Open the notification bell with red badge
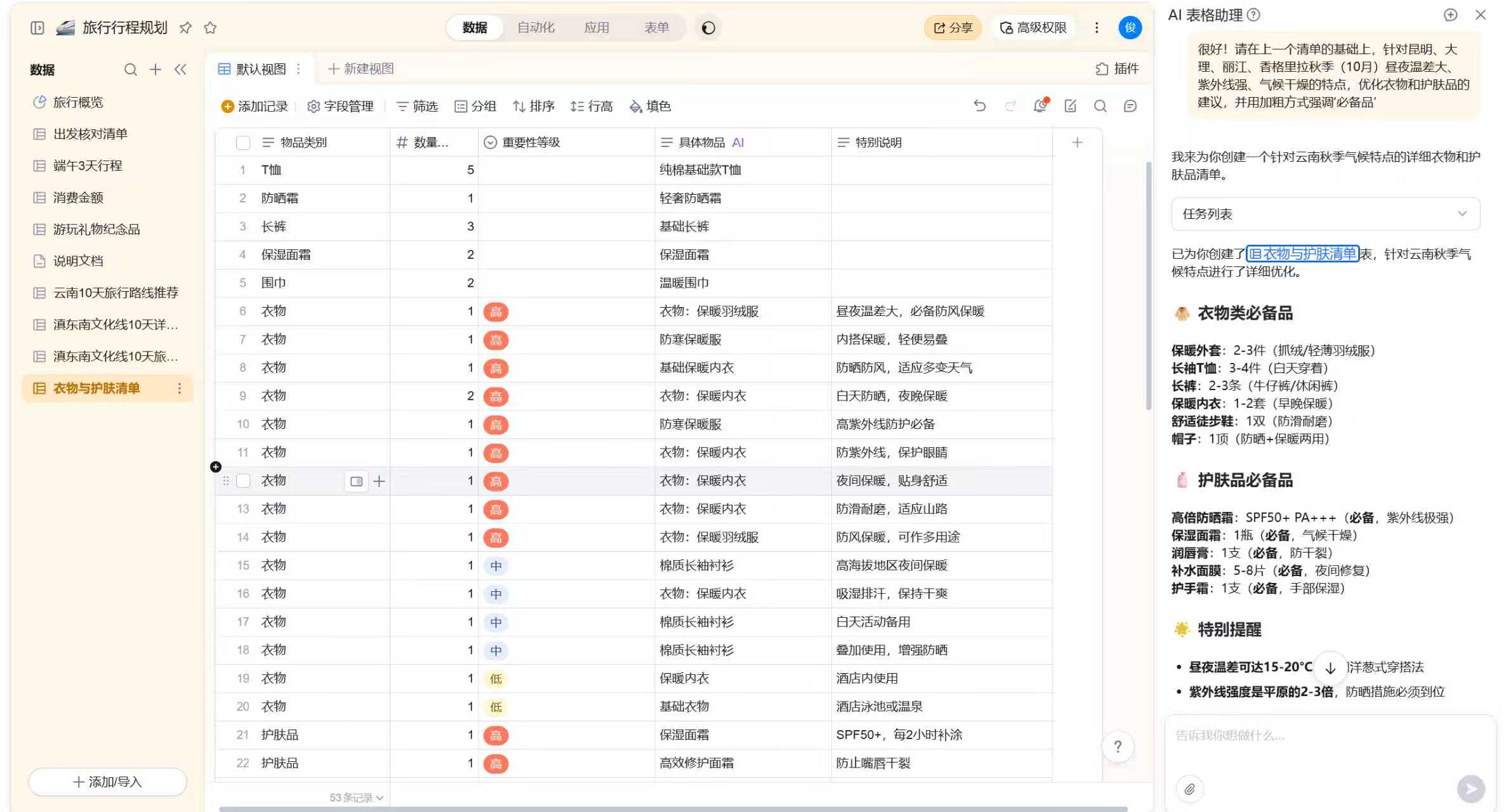The width and height of the screenshot is (1506, 812). 1040,106
